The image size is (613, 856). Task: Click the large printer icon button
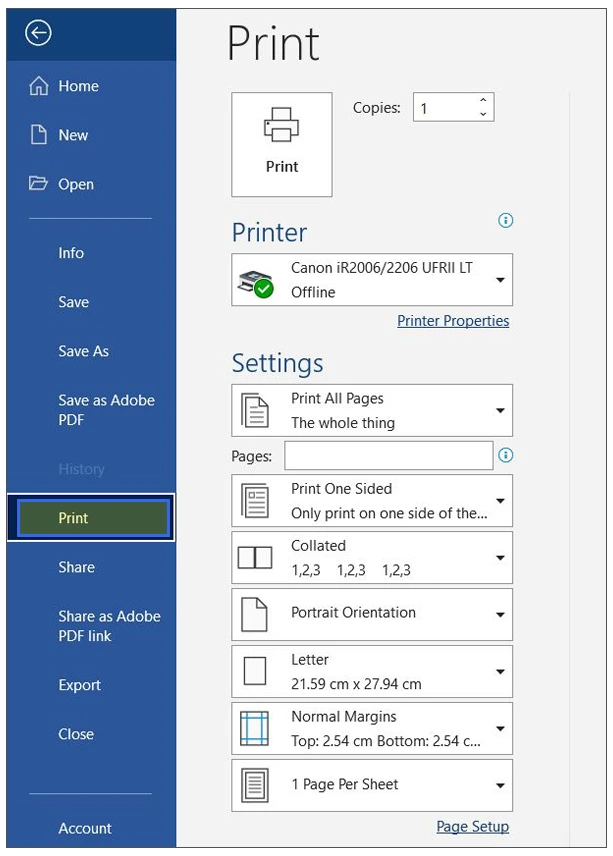(x=282, y=144)
